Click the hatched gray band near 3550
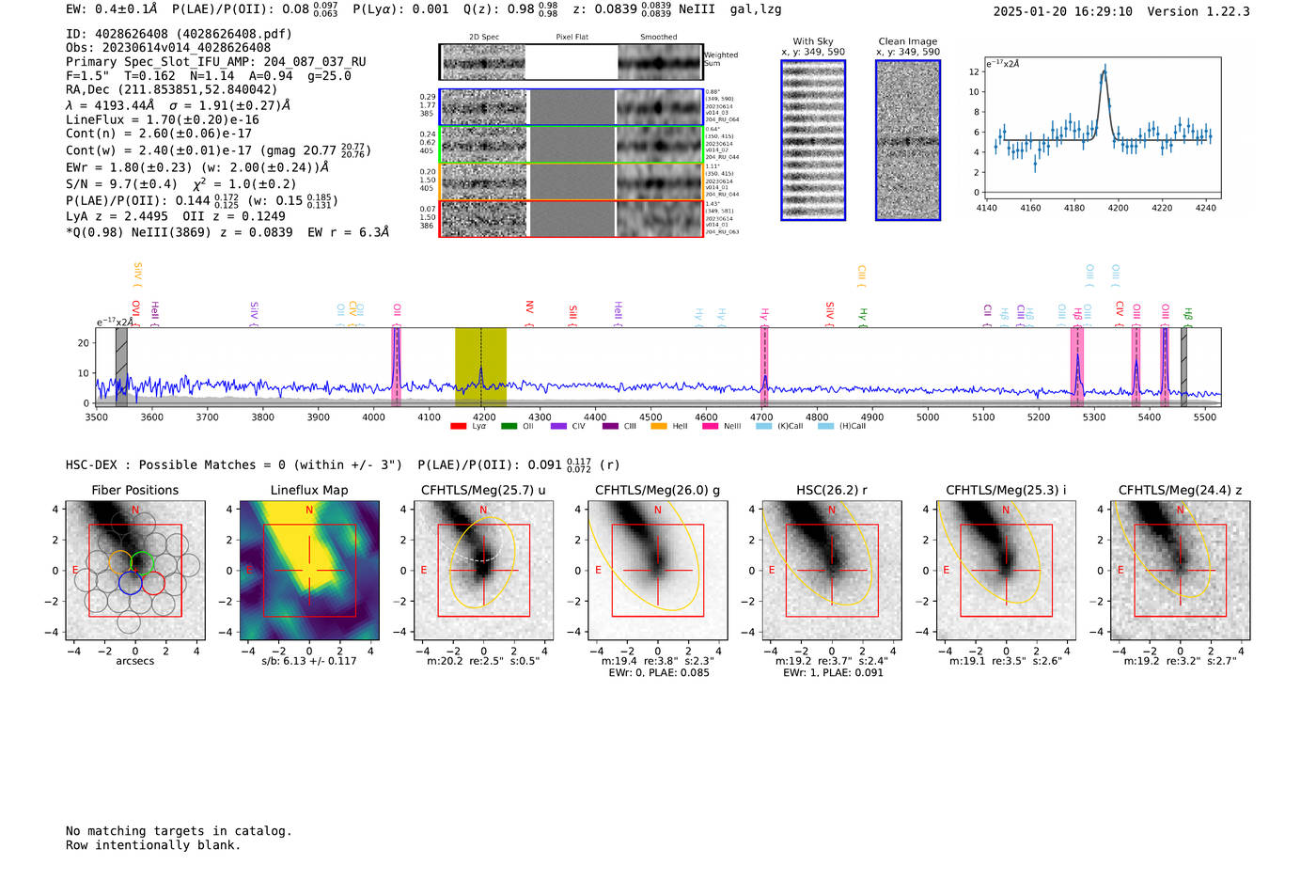The image size is (1316, 896). click(x=121, y=367)
